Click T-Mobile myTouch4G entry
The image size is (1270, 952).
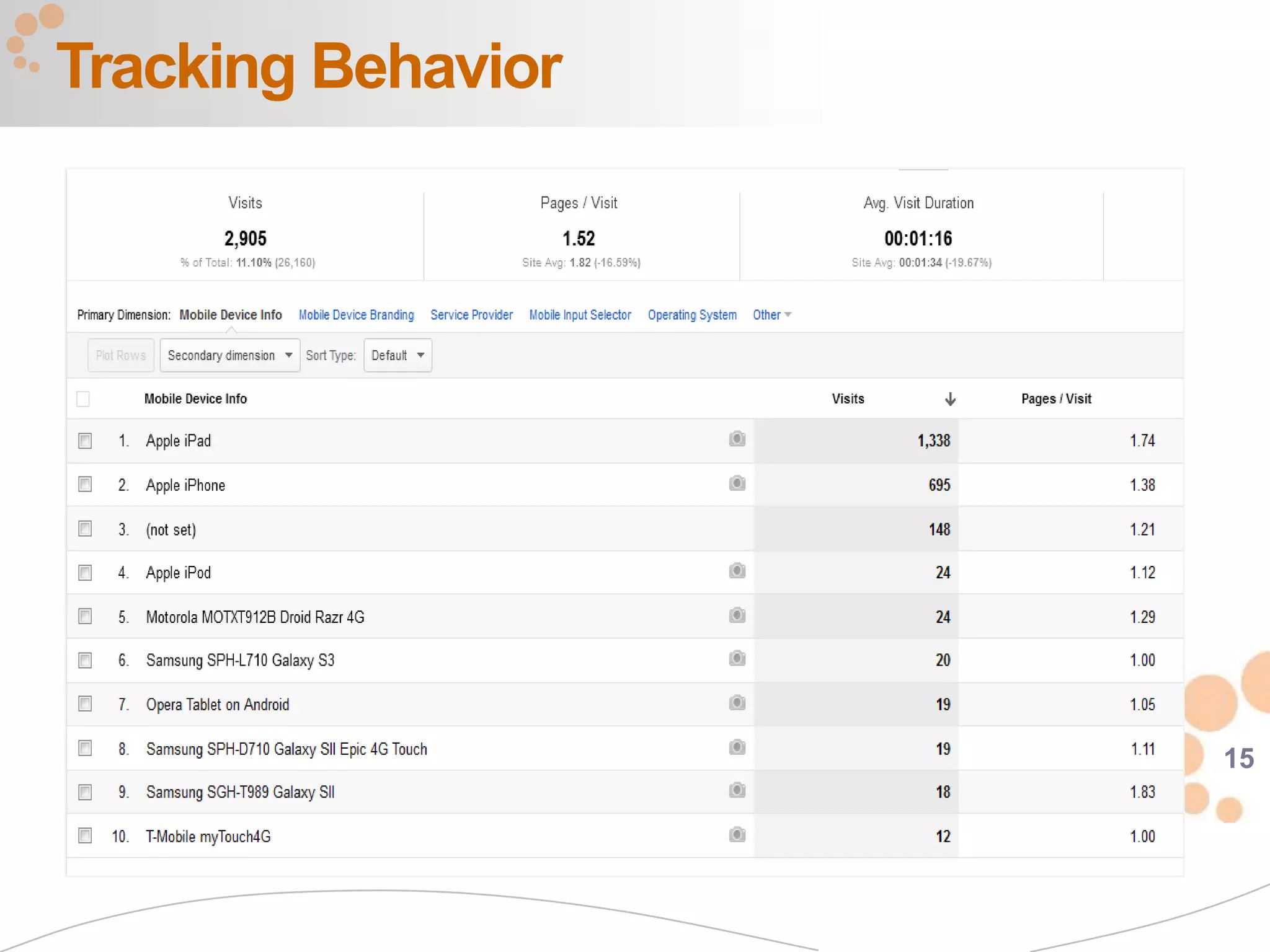click(x=208, y=837)
